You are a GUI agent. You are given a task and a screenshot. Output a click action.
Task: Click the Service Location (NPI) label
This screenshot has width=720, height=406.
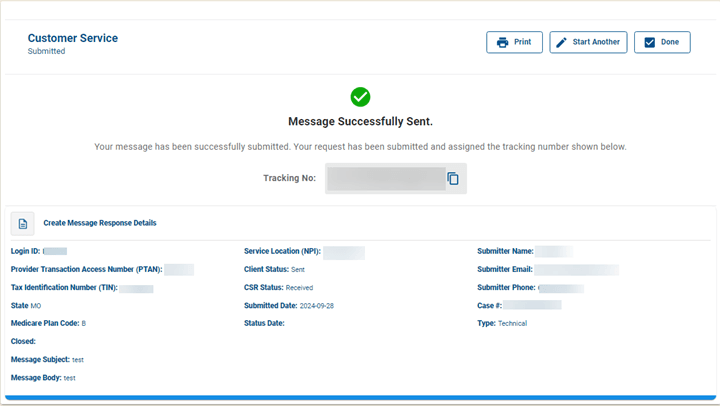[282, 251]
